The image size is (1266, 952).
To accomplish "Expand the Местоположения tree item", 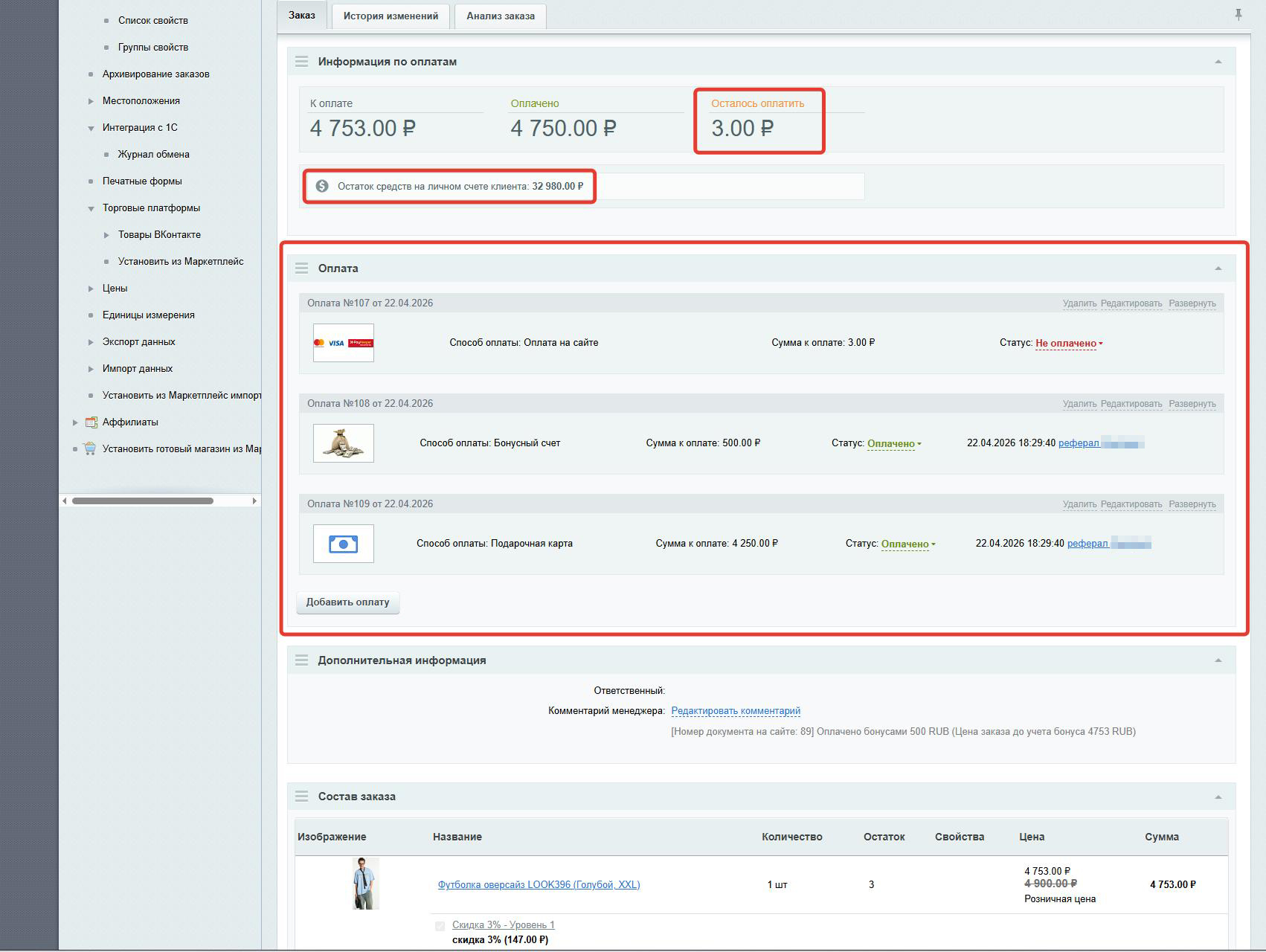I will click(91, 101).
